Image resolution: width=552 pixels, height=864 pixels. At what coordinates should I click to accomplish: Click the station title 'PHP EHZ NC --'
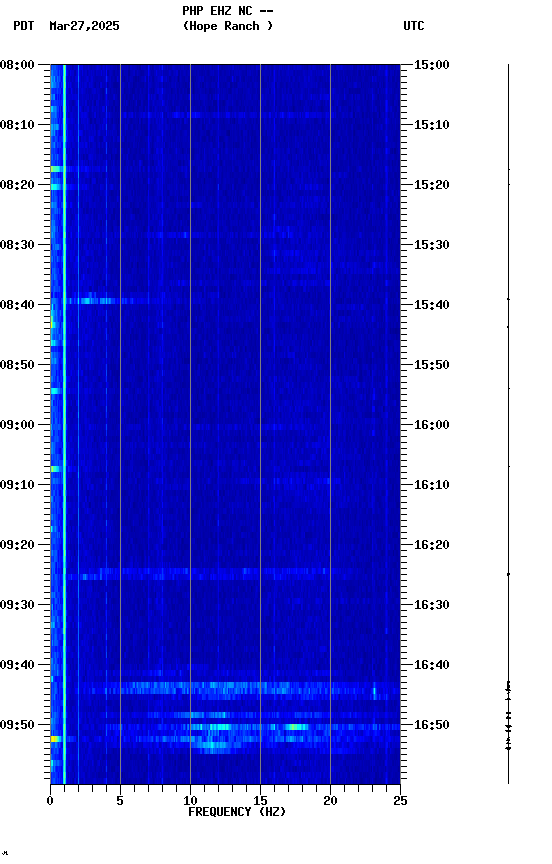click(228, 11)
